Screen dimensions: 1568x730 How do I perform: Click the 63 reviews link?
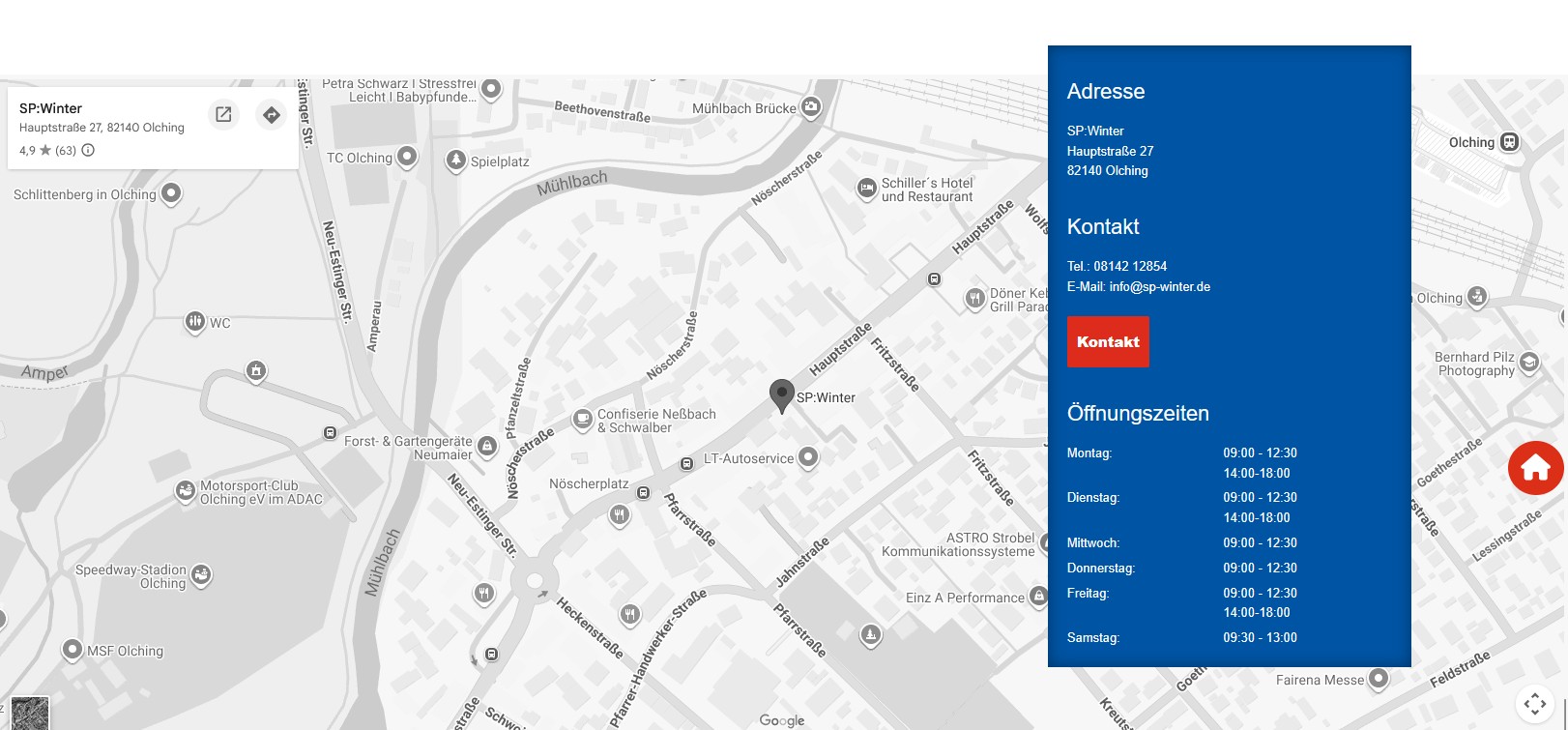coord(66,151)
